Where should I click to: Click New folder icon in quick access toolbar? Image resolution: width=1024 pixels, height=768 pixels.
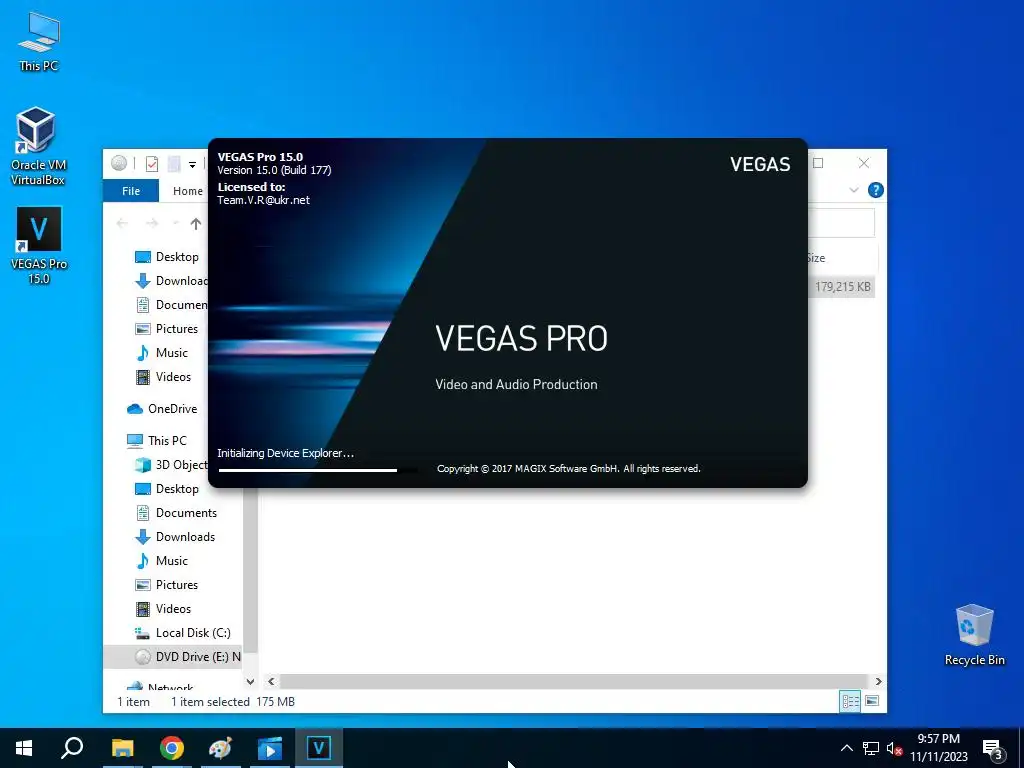(174, 164)
